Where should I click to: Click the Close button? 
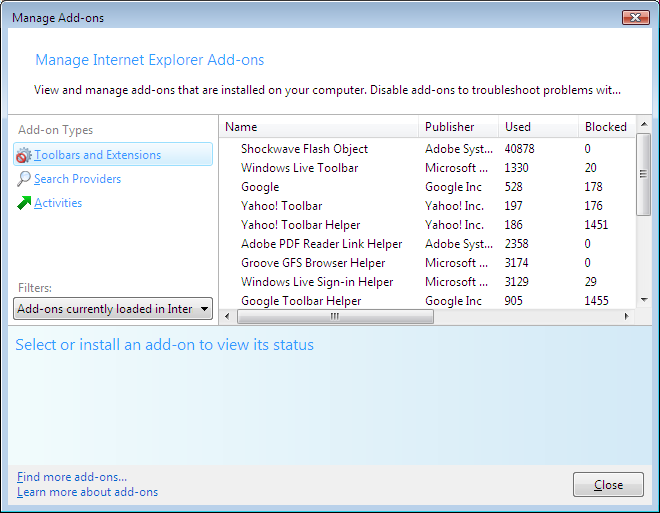coord(608,484)
